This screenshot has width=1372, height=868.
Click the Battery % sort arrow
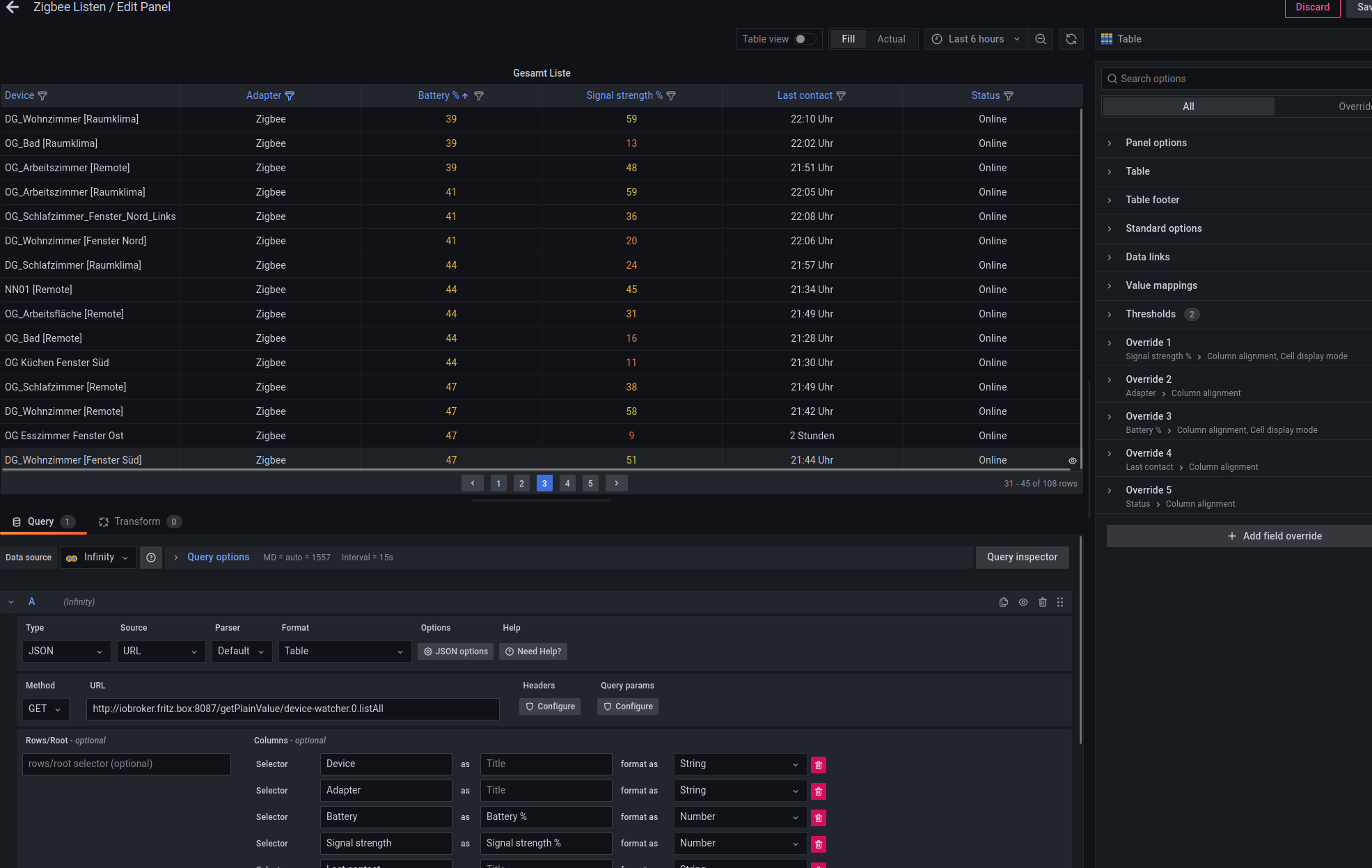(465, 96)
